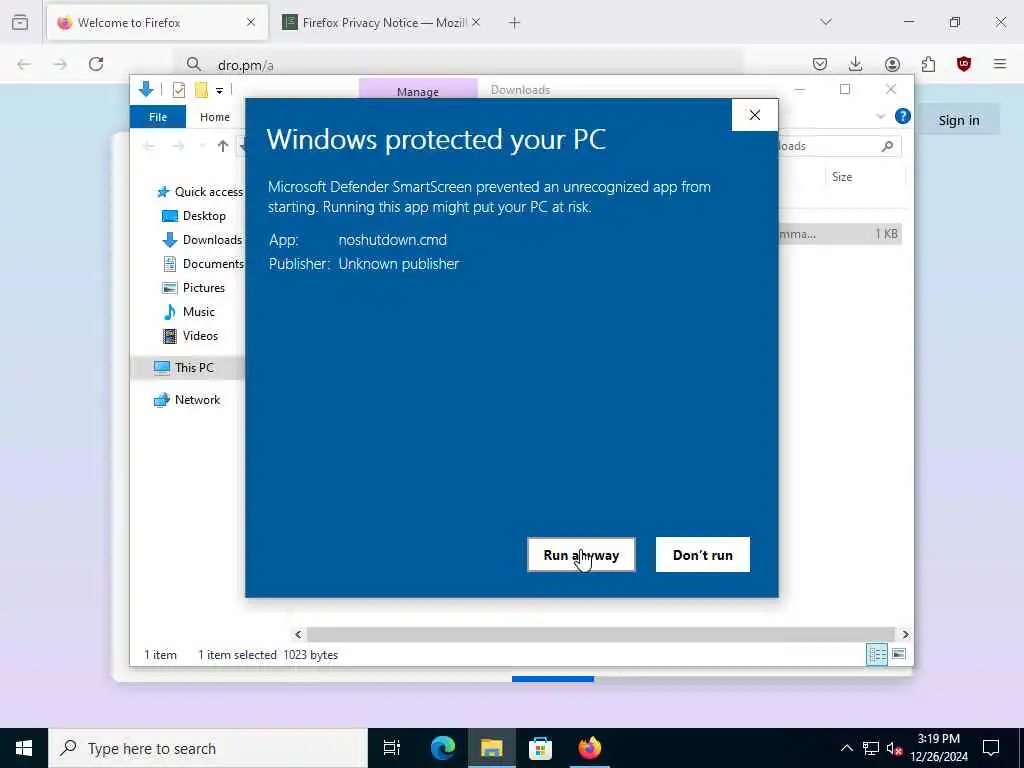Screen dimensions: 1024x768
Task: Open File Explorer taskbar icon
Action: (x=492, y=748)
